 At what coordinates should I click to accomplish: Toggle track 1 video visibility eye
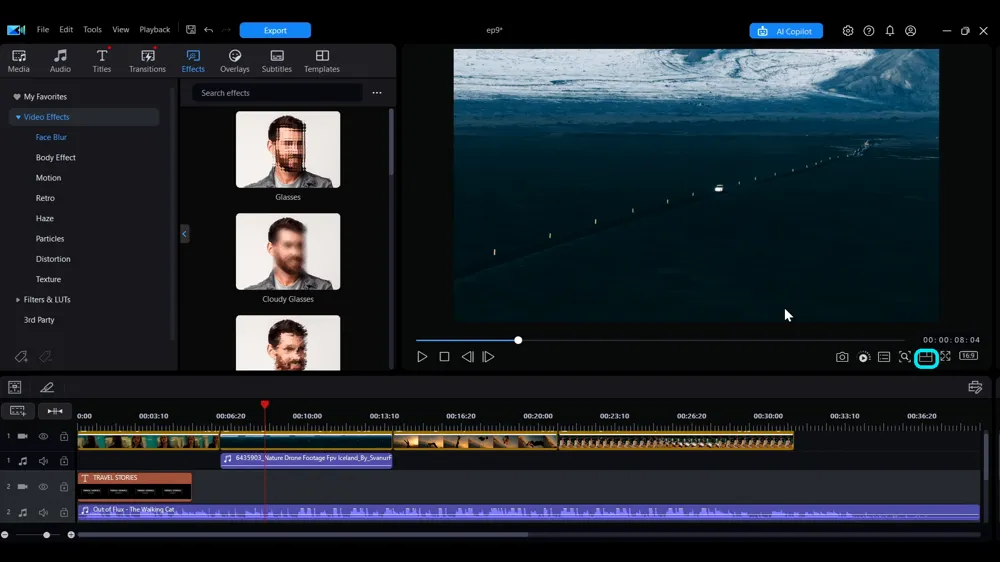pos(43,436)
